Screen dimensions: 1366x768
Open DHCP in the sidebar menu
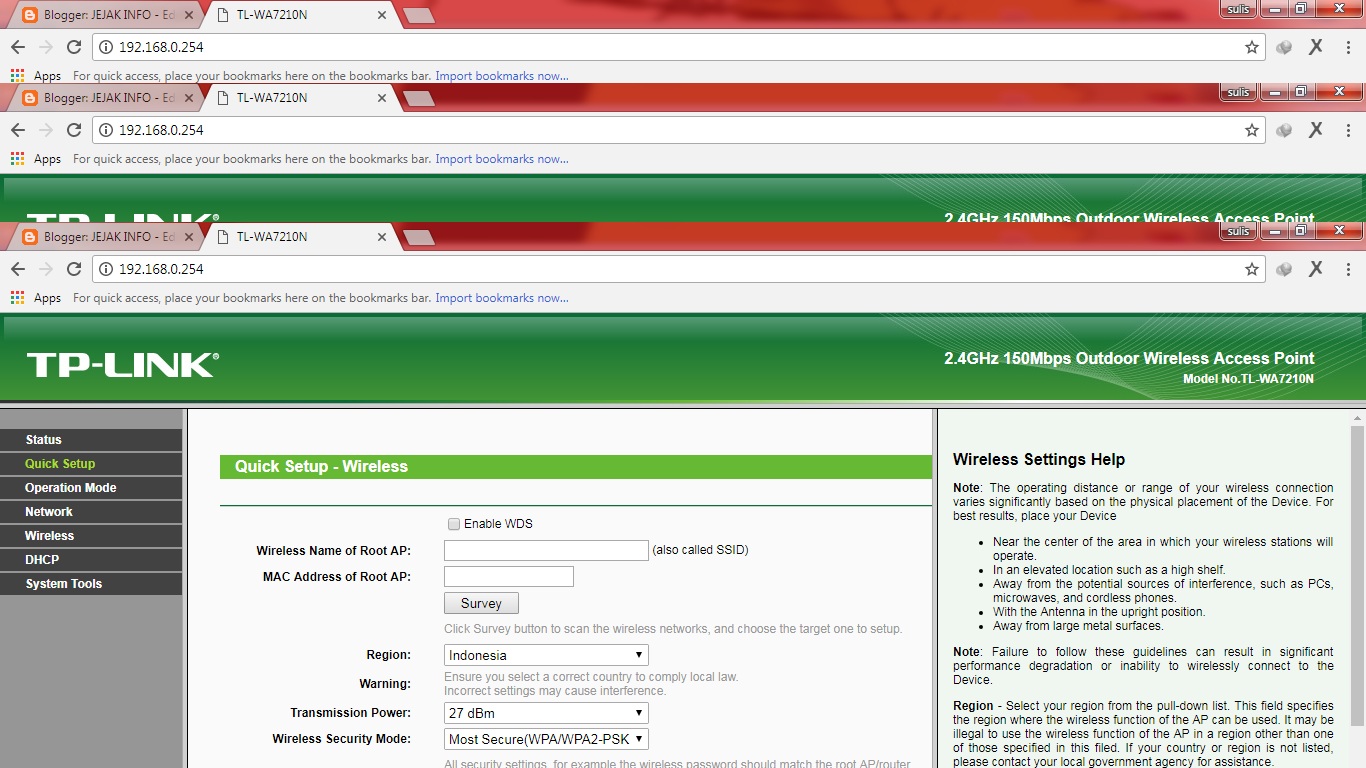91,560
